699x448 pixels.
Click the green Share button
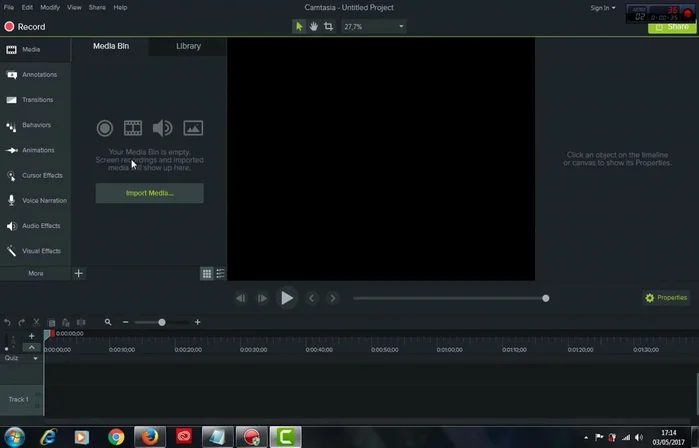(x=672, y=27)
